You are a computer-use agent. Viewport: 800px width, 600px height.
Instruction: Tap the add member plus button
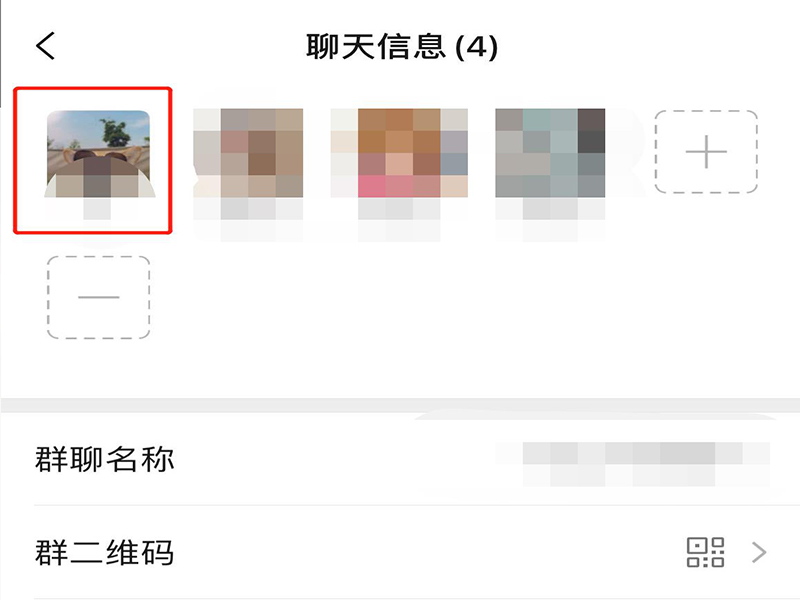click(x=706, y=152)
